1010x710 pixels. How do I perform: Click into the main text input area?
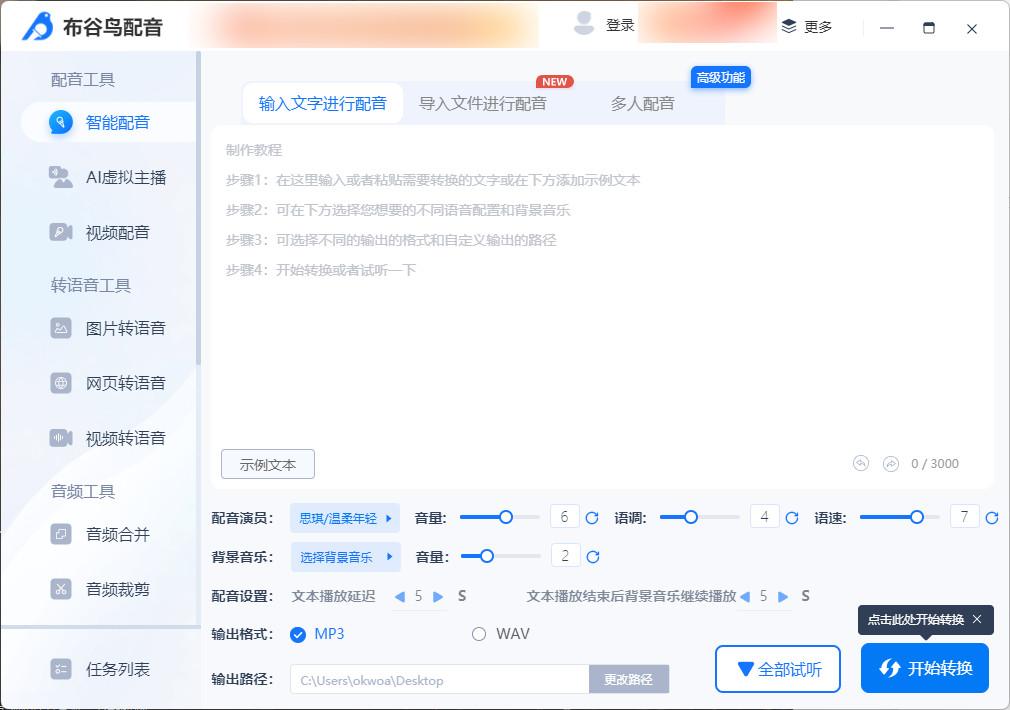click(602, 306)
